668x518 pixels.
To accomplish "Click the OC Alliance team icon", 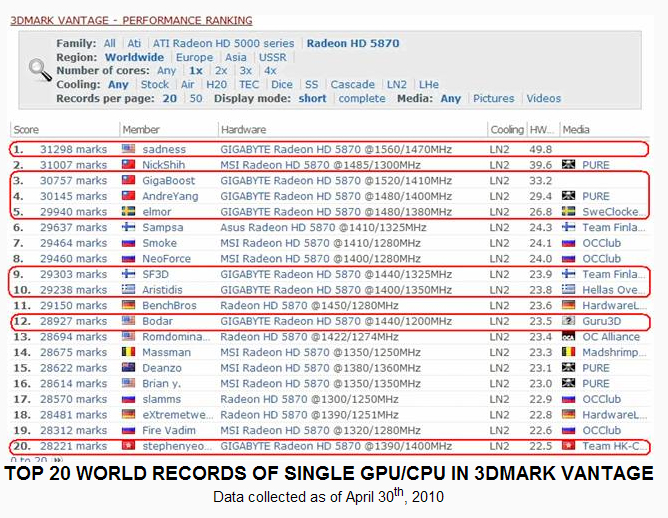I will coord(568,337).
